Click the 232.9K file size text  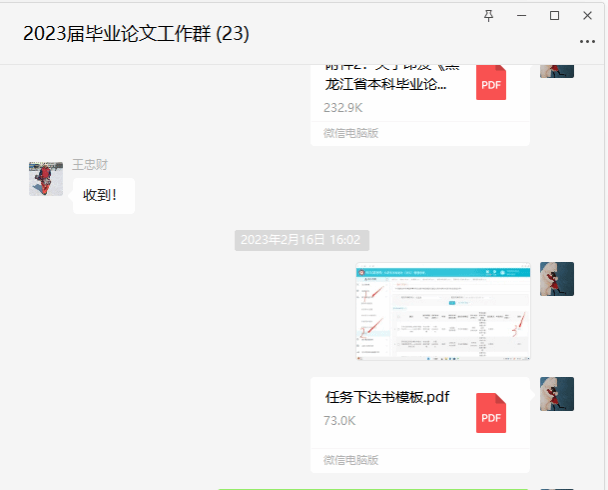click(343, 107)
